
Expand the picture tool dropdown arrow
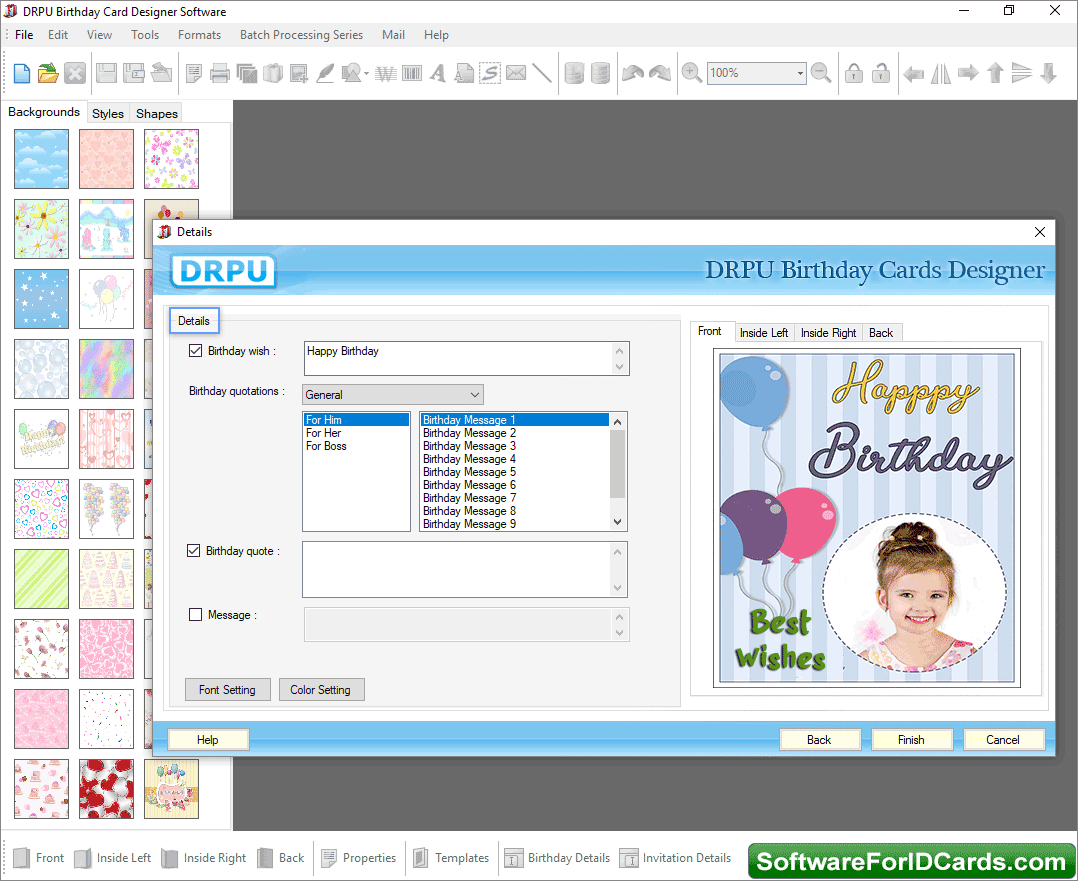366,74
